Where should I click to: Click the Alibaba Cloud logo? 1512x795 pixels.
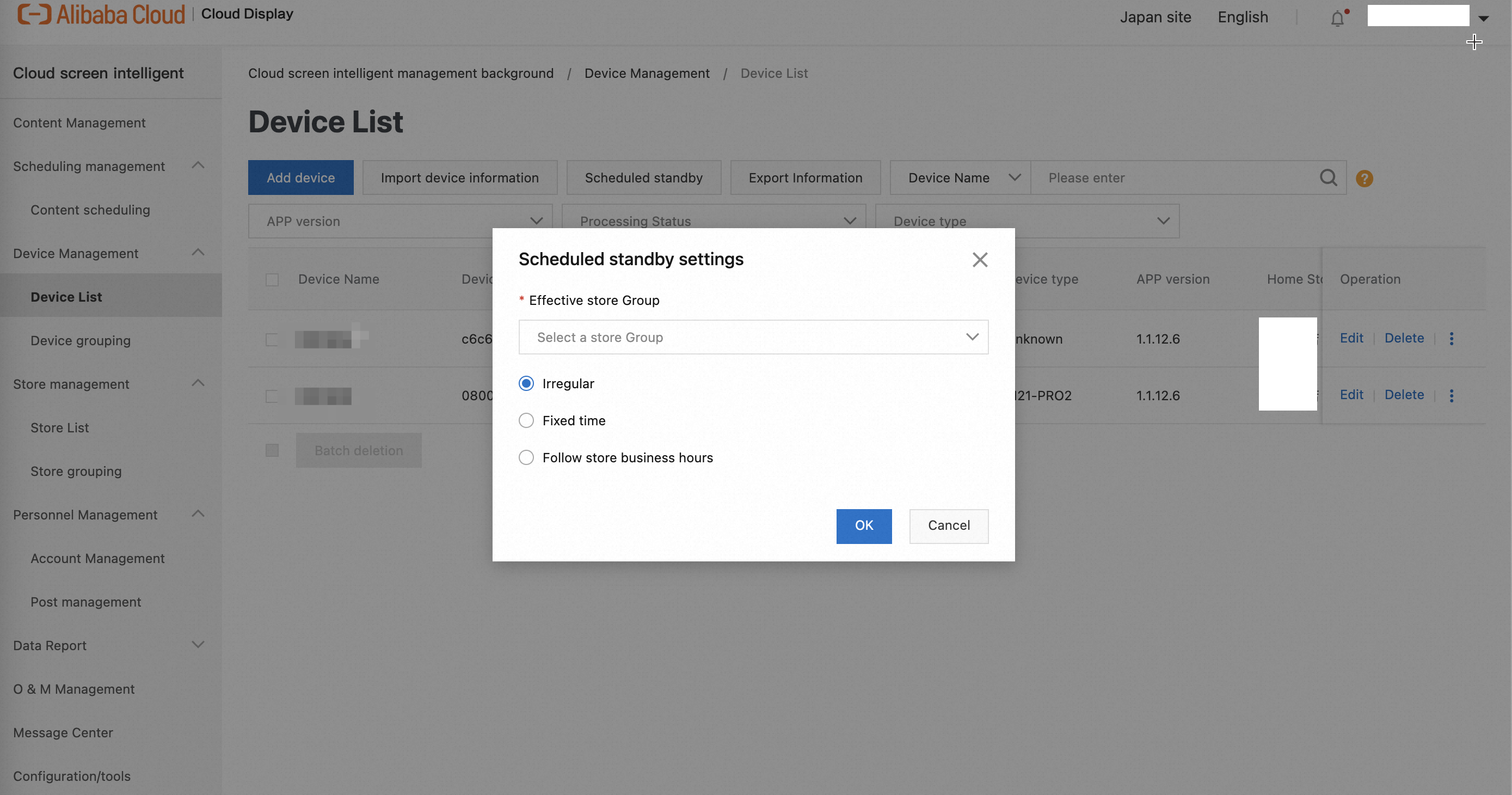pyautogui.click(x=101, y=14)
